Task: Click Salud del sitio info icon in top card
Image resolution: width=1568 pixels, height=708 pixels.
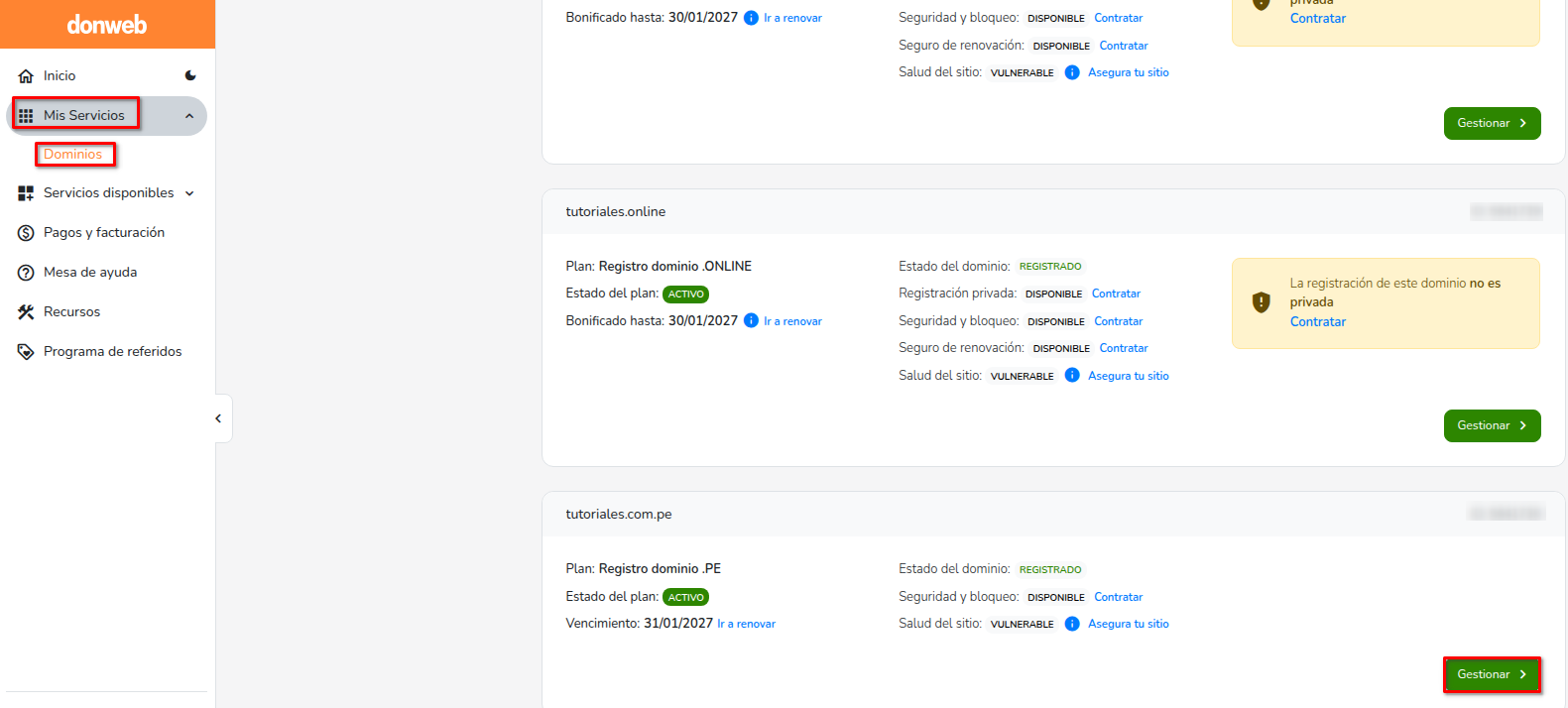Action: point(1072,72)
